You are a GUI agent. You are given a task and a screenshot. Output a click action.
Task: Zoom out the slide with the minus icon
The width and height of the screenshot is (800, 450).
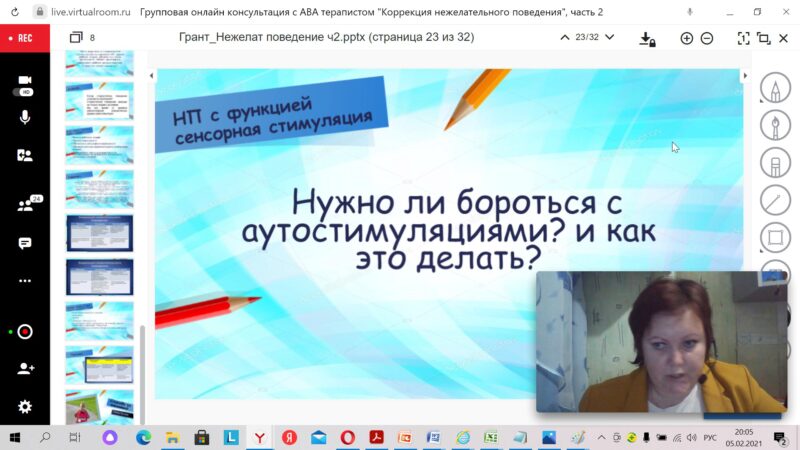point(707,38)
